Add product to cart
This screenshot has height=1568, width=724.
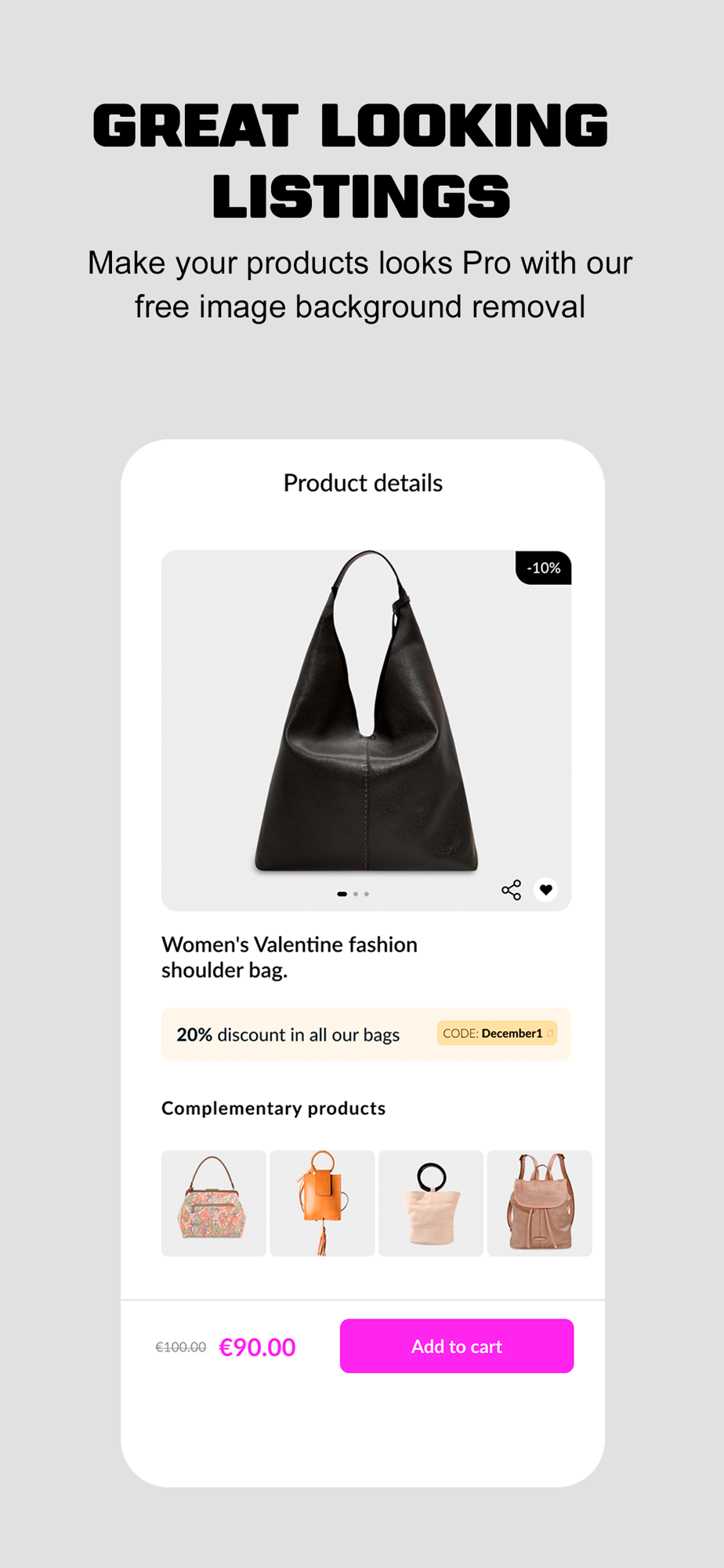pos(457,1346)
